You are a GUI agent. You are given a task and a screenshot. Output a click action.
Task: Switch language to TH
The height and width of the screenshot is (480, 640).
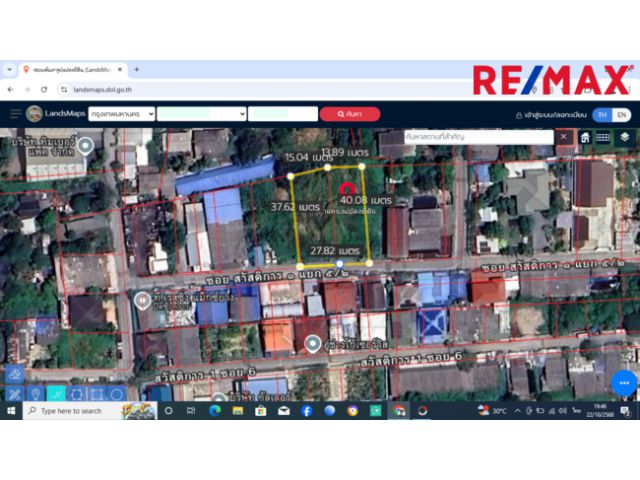tap(602, 114)
